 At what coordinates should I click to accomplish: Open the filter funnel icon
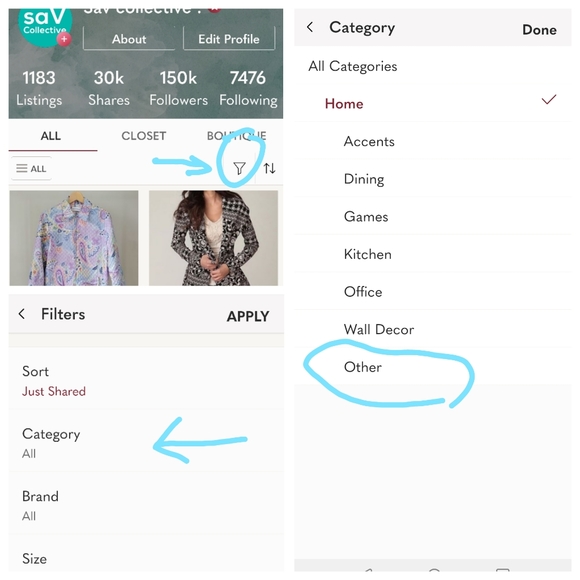point(239,168)
